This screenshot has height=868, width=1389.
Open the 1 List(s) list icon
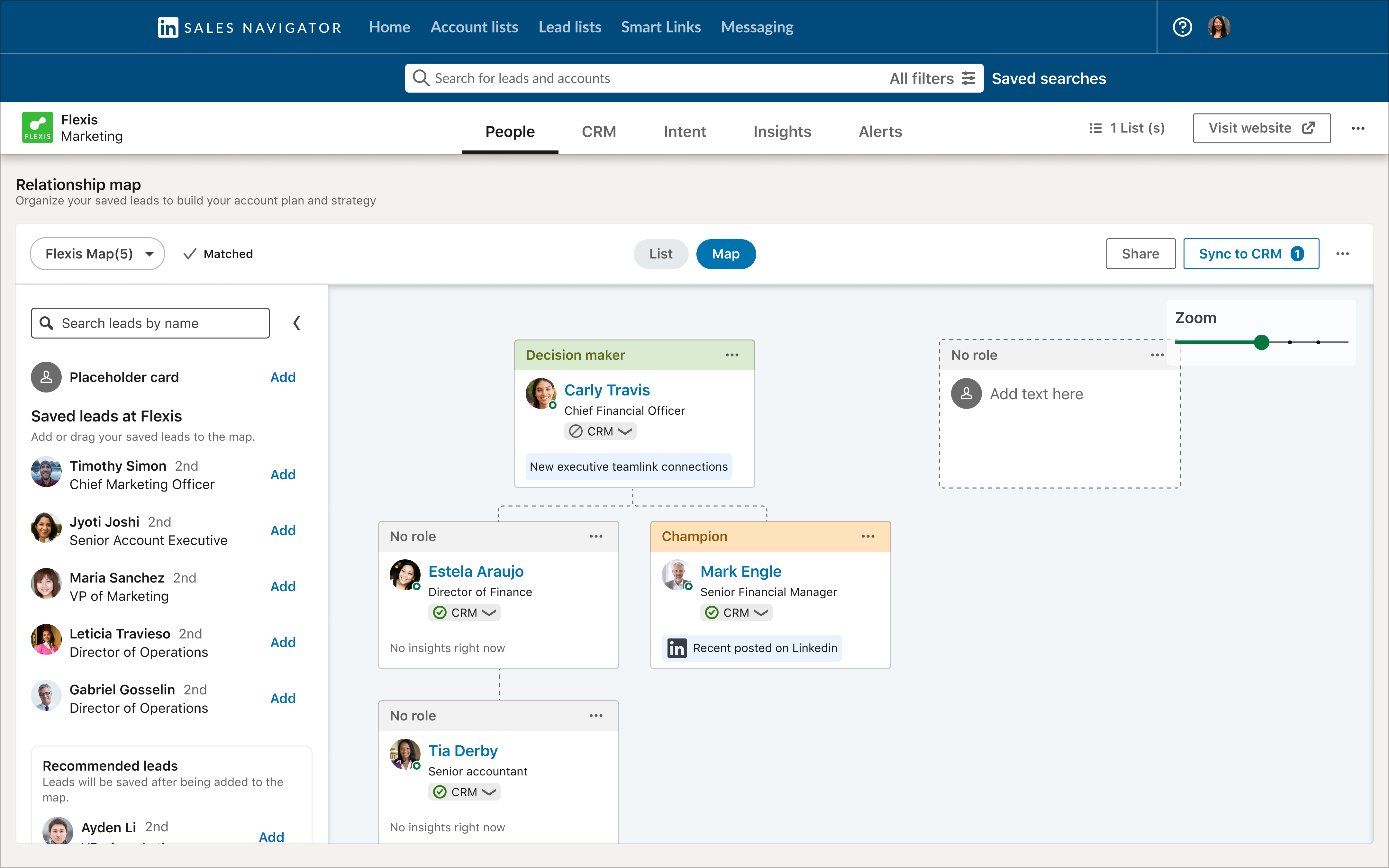(x=1095, y=128)
